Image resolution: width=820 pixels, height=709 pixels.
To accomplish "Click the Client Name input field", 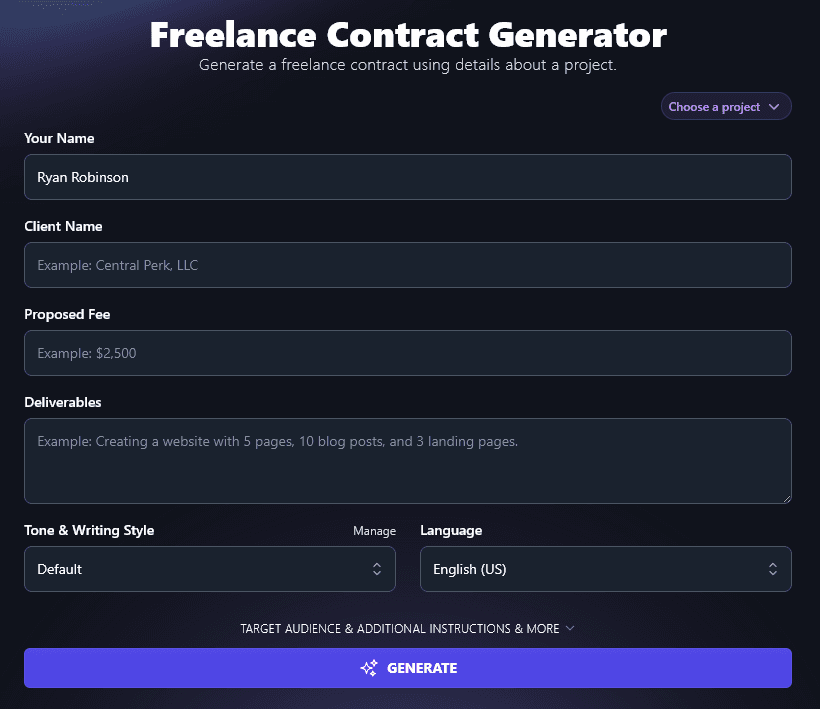I will click(x=408, y=265).
